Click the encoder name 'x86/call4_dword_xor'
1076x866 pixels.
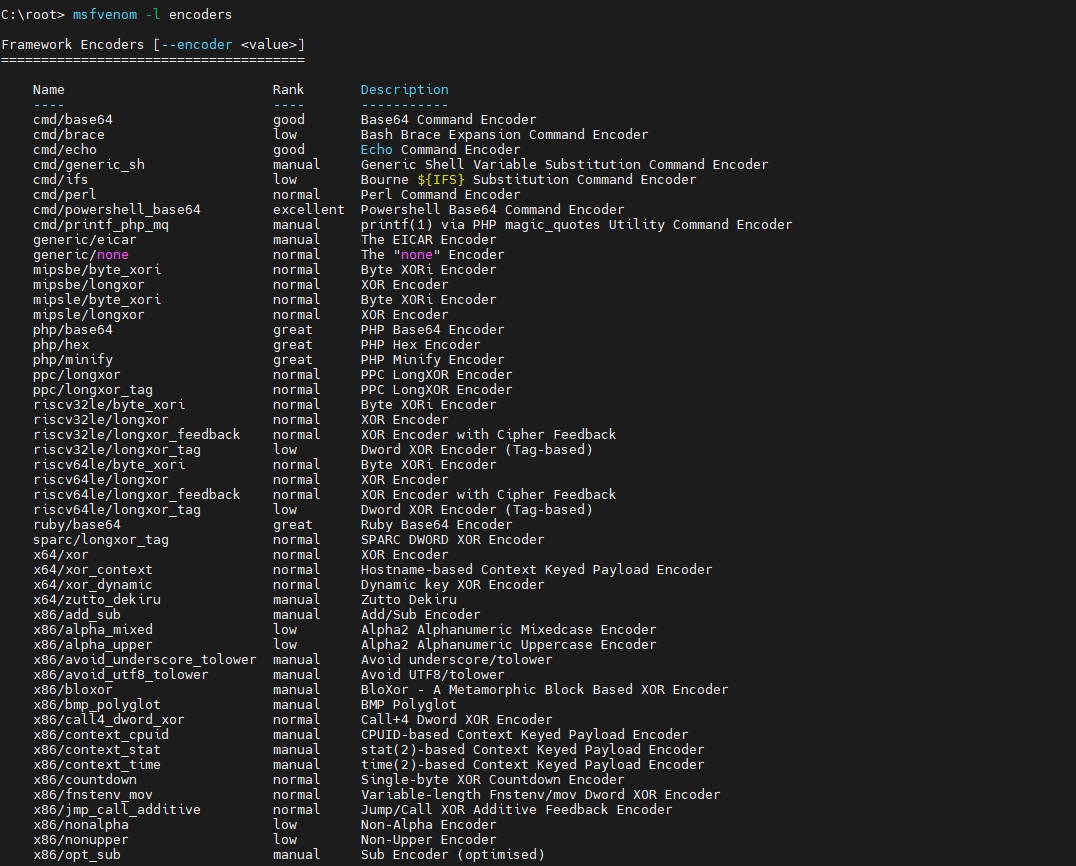109,721
